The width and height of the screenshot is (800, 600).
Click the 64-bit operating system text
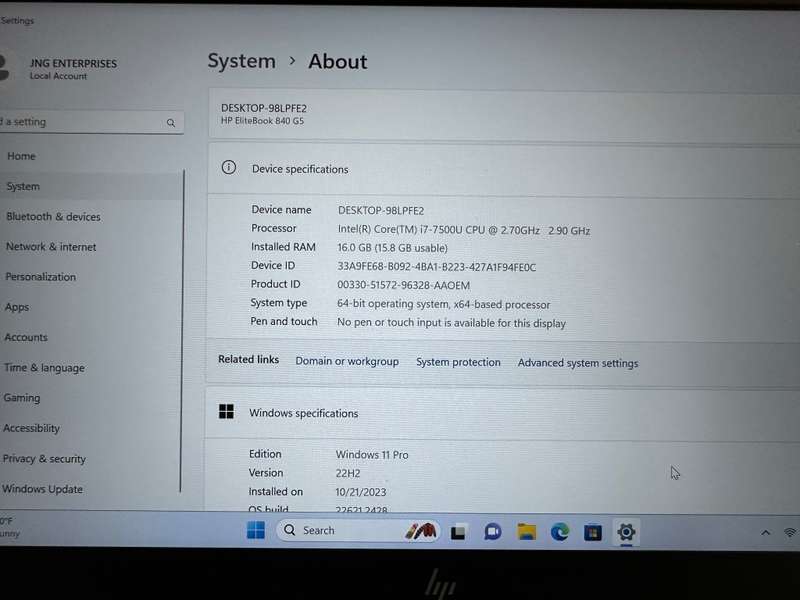point(443,304)
